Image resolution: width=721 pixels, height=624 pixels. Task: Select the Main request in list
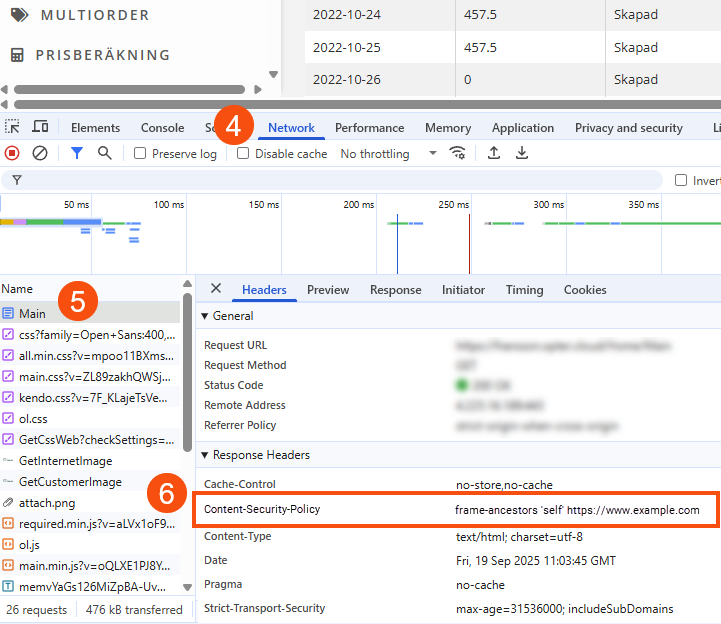[32, 314]
